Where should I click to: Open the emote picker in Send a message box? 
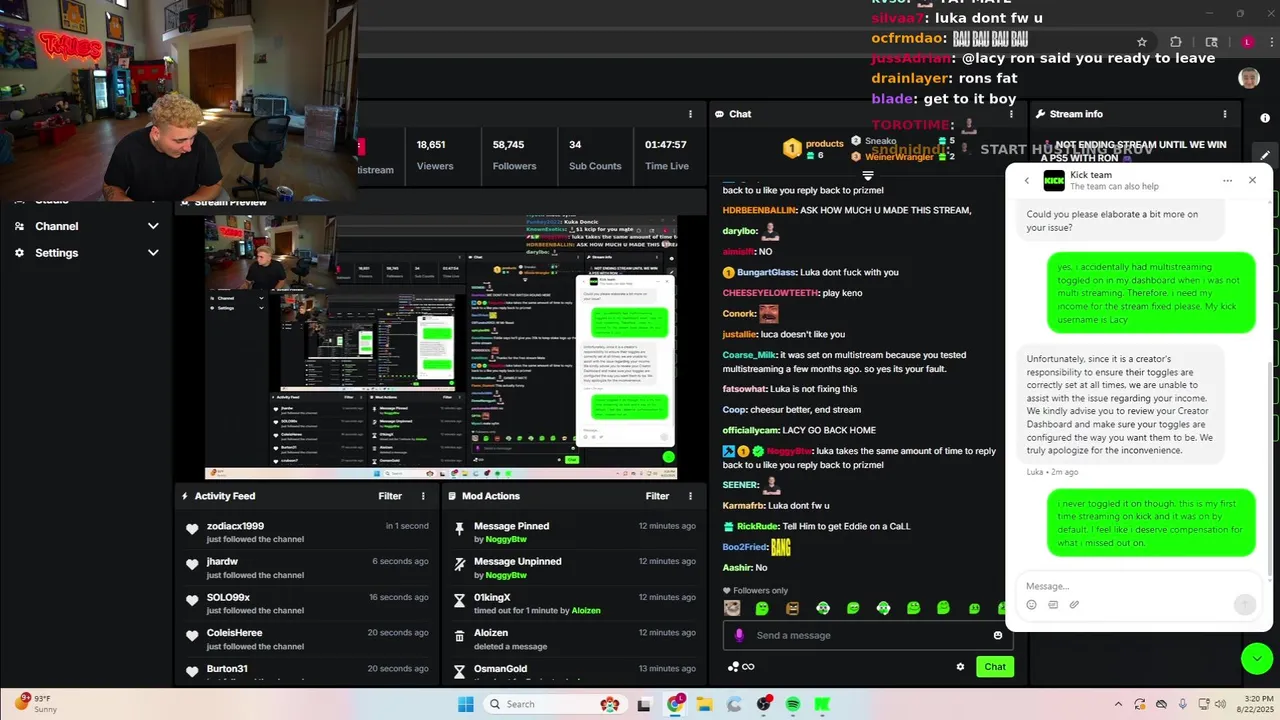click(x=997, y=635)
